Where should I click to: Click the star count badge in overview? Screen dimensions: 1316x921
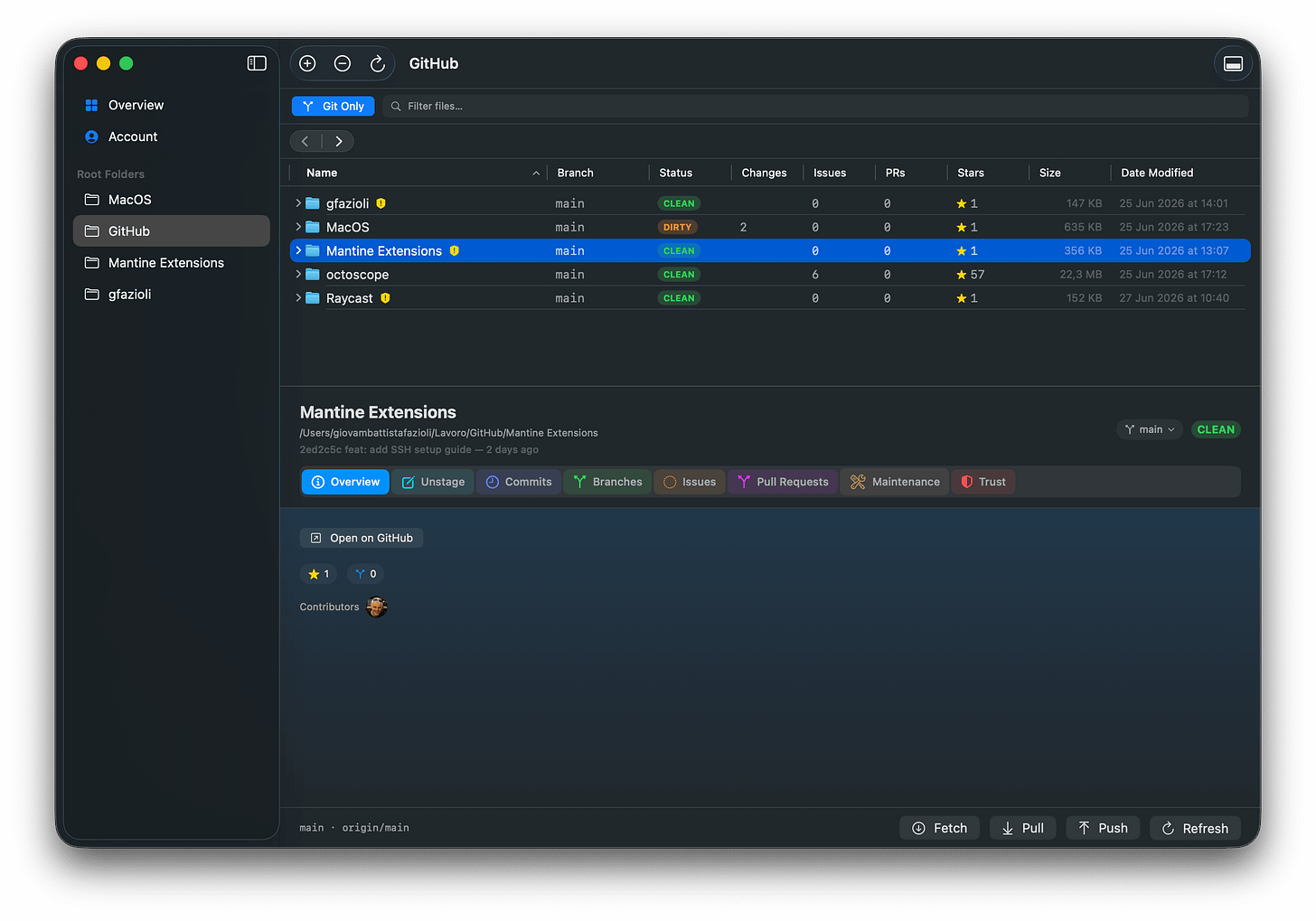tap(319, 574)
